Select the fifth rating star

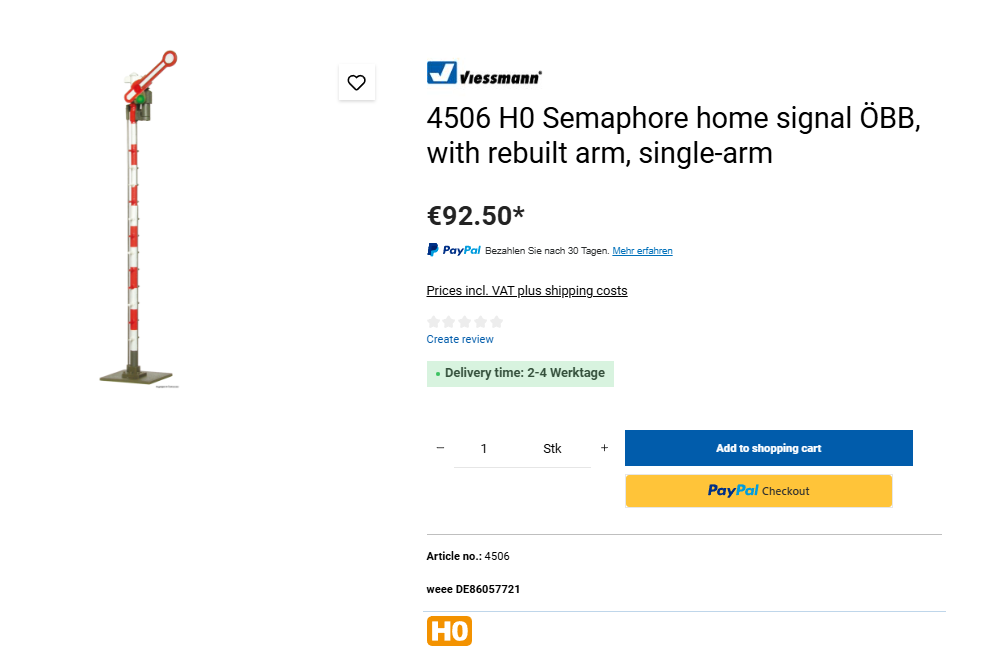tap(497, 322)
